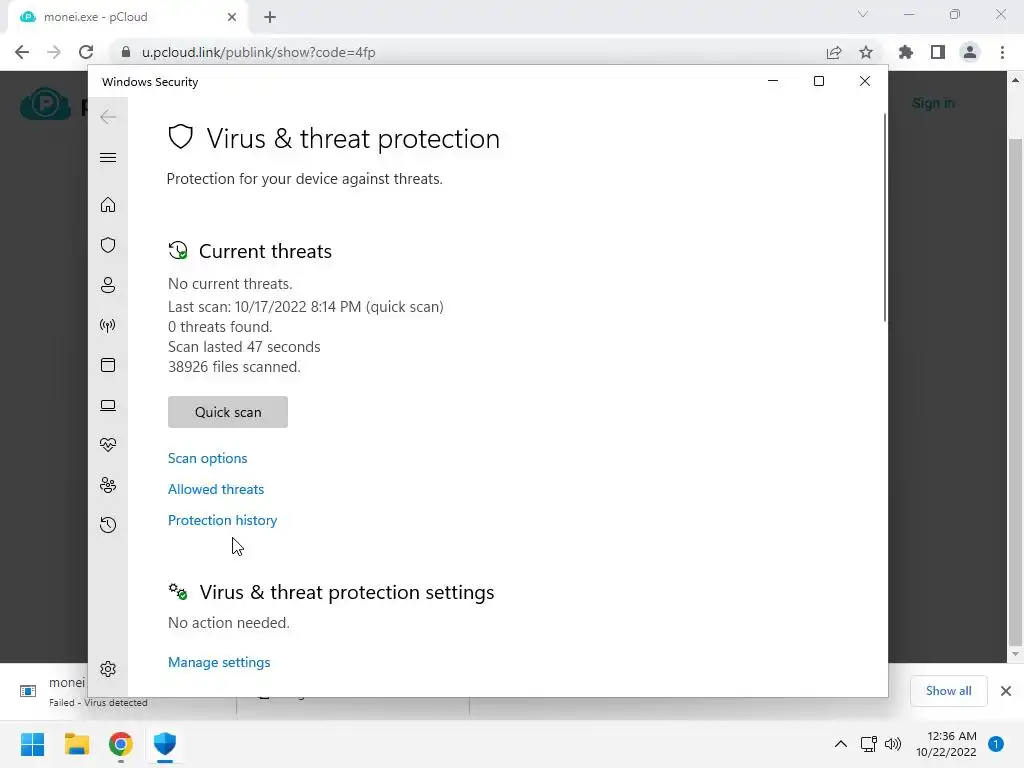This screenshot has height=768, width=1024.
Task: Click the Current threats heading
Action: tap(265, 251)
